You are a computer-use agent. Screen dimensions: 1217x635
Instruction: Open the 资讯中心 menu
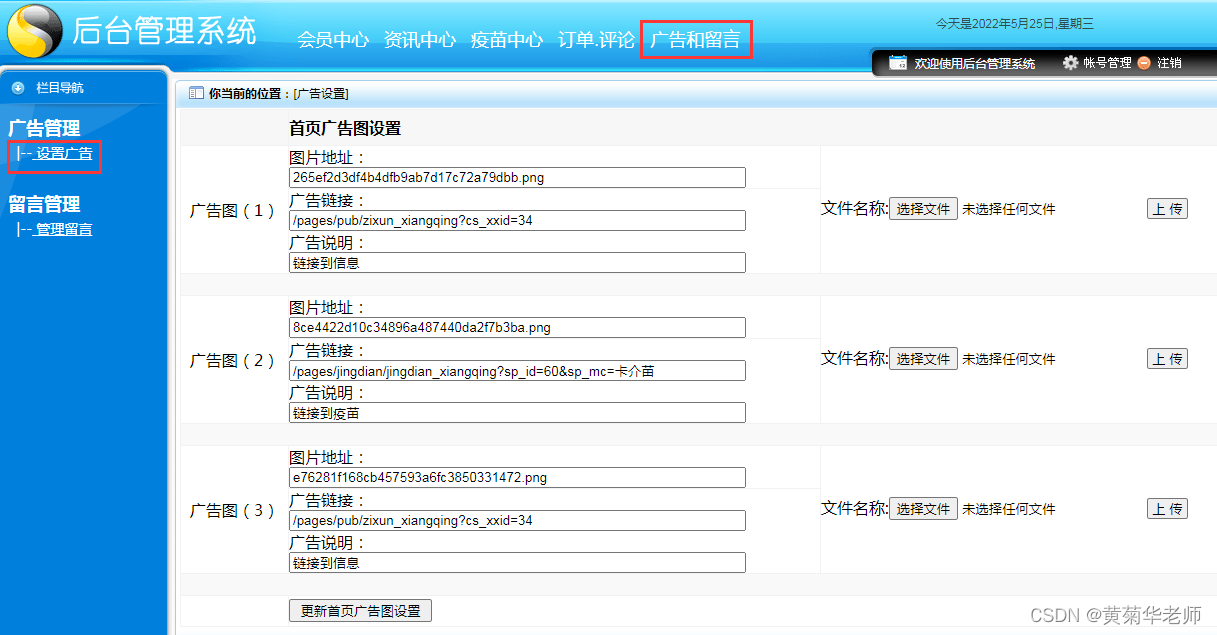pyautogui.click(x=420, y=40)
